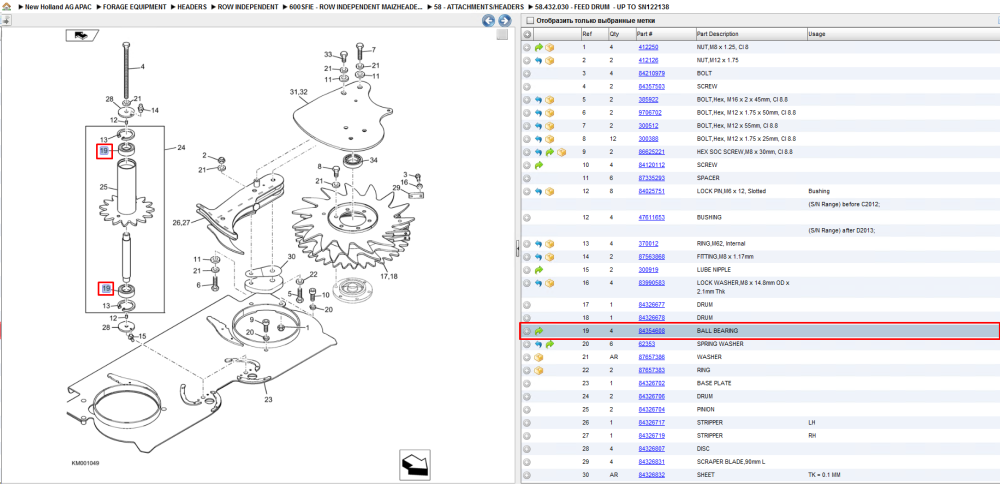This screenshot has width=1000, height=484.
Task: Click blue arrow icon in row 9706702
Action: tap(539, 113)
